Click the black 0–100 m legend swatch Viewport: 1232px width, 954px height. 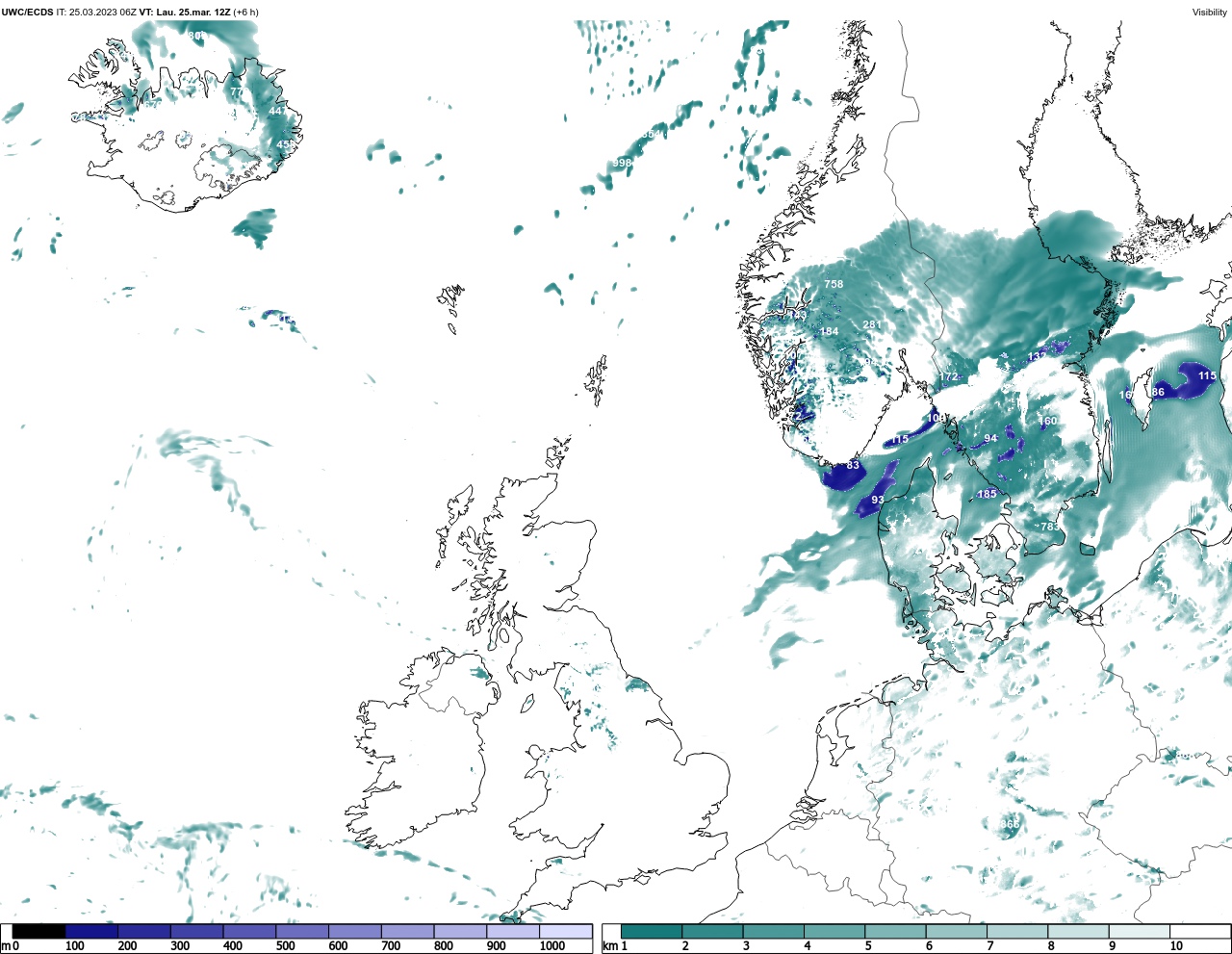(38, 931)
